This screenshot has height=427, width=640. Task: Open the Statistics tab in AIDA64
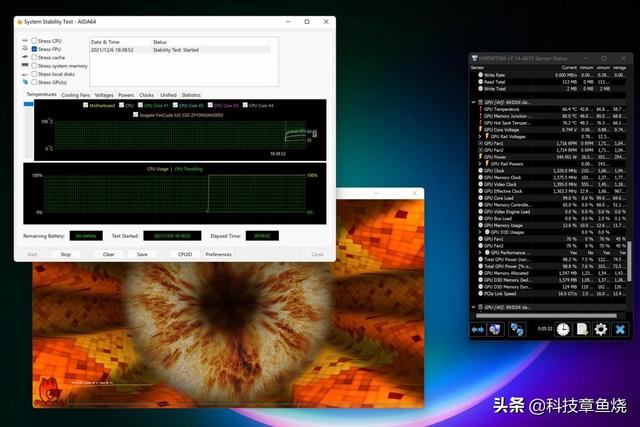click(x=191, y=95)
